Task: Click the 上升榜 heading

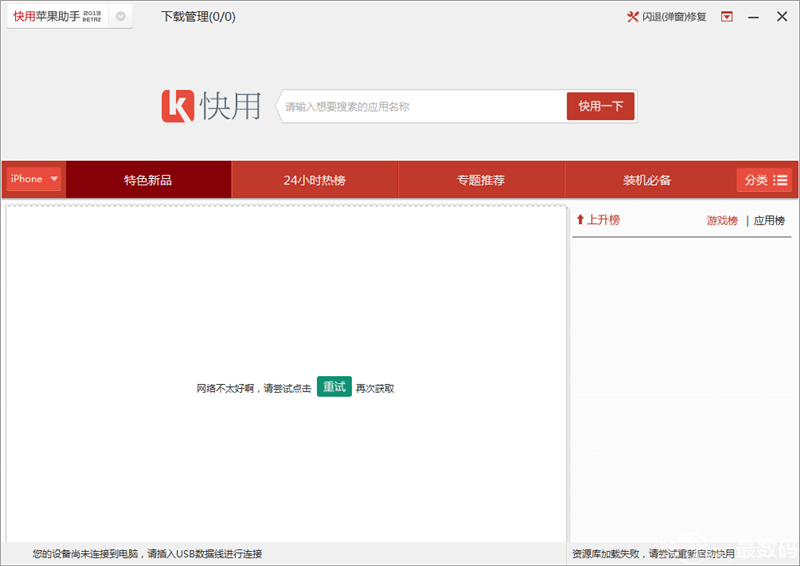Action: [598, 220]
